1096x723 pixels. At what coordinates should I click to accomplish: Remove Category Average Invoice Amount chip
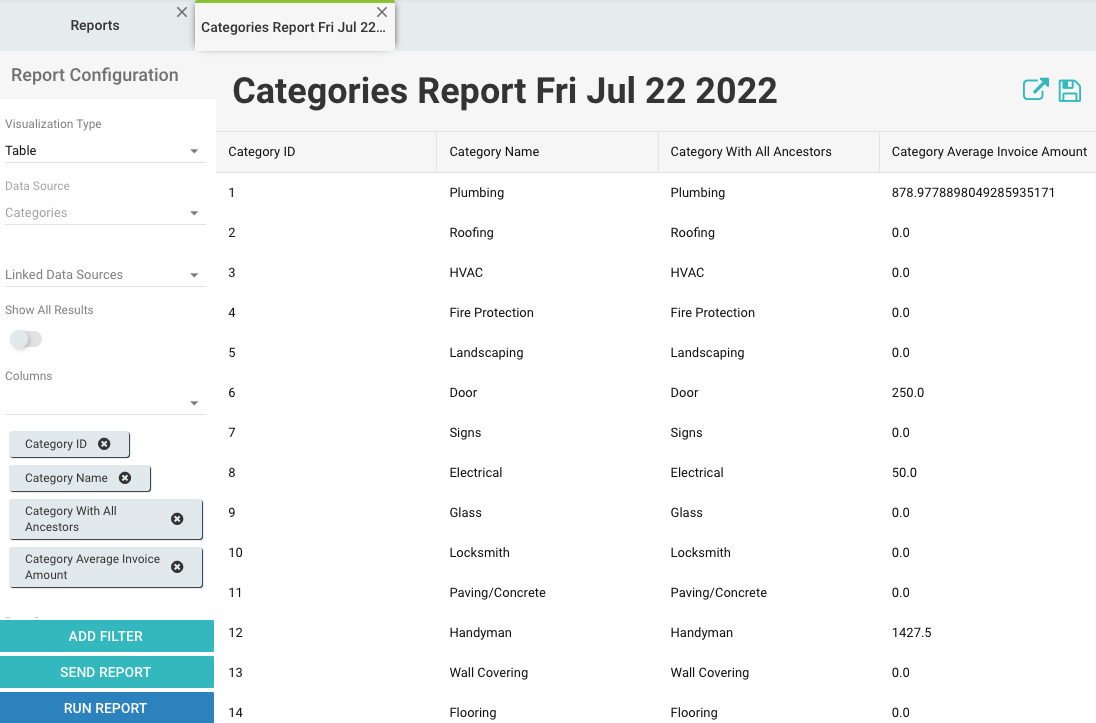177,567
